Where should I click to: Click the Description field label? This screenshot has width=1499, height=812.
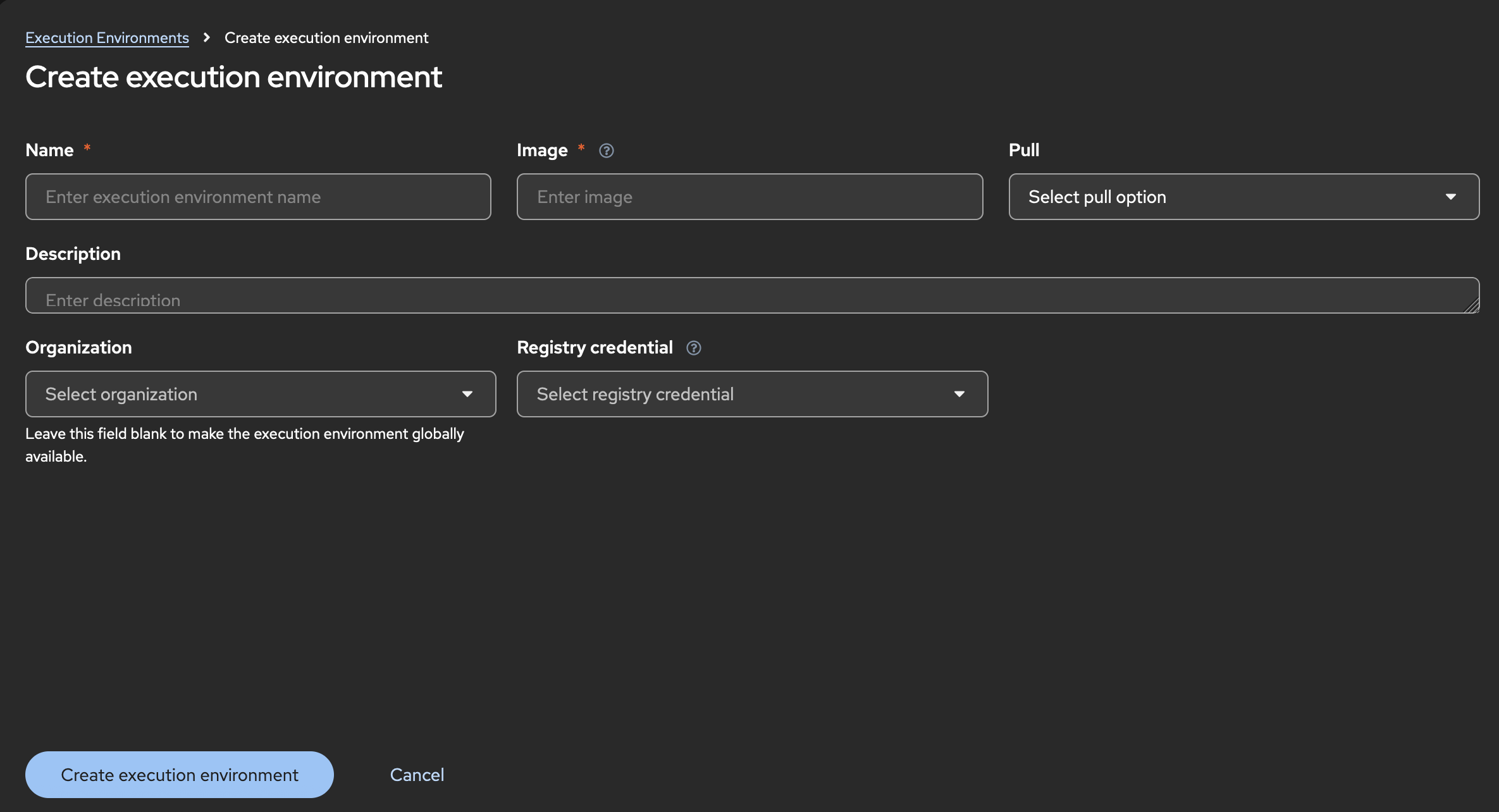(x=73, y=254)
